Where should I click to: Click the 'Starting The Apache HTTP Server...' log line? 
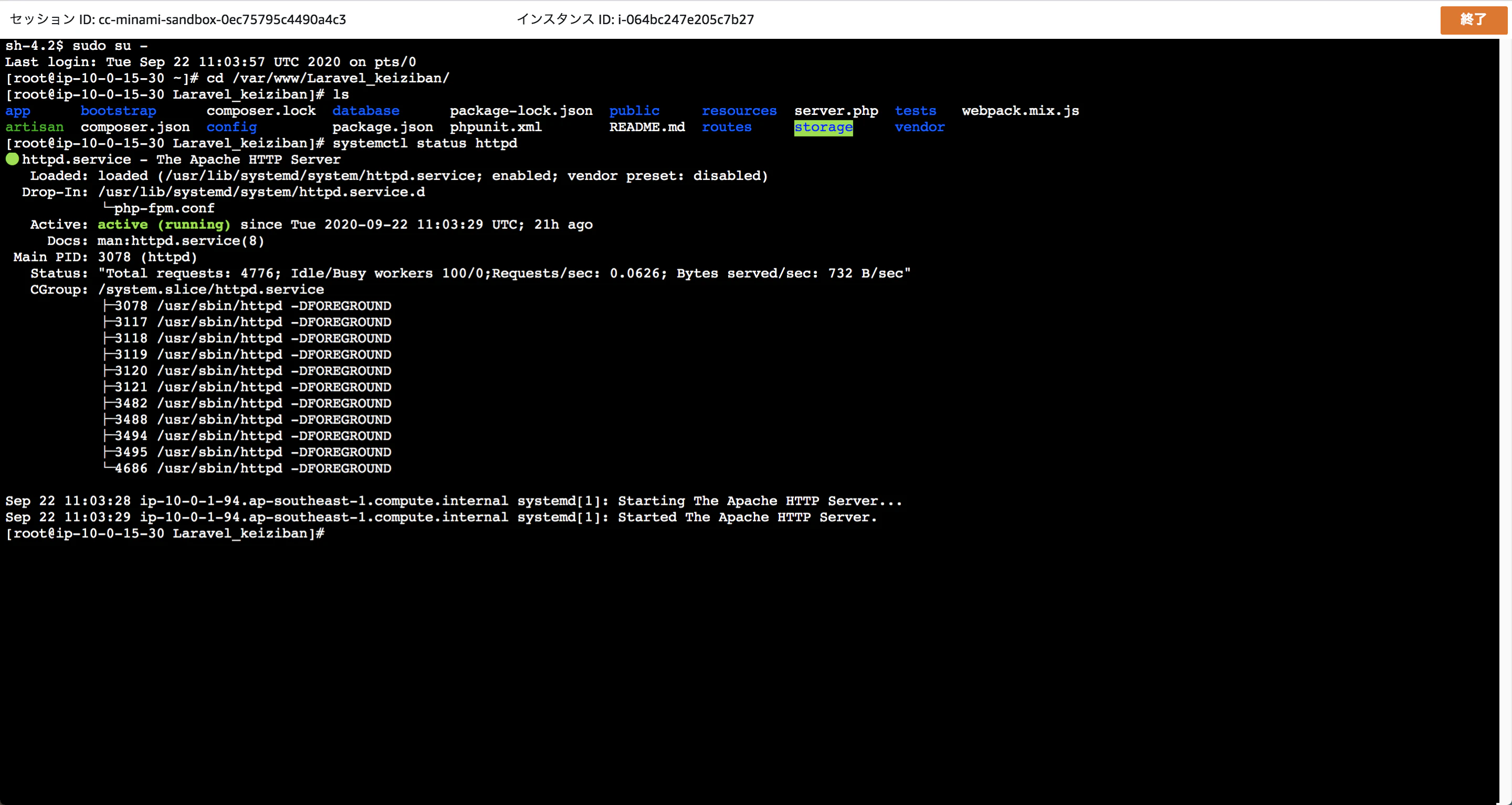pos(454,501)
